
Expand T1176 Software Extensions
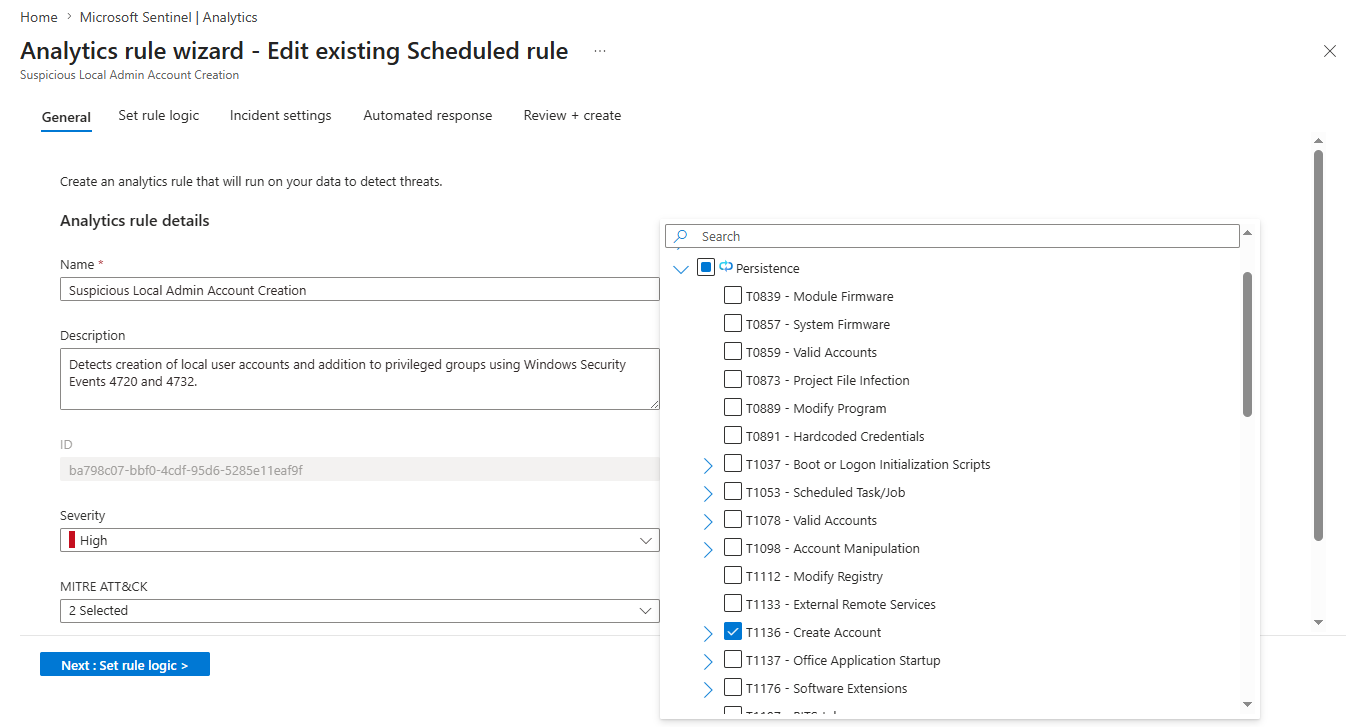pyautogui.click(x=708, y=689)
